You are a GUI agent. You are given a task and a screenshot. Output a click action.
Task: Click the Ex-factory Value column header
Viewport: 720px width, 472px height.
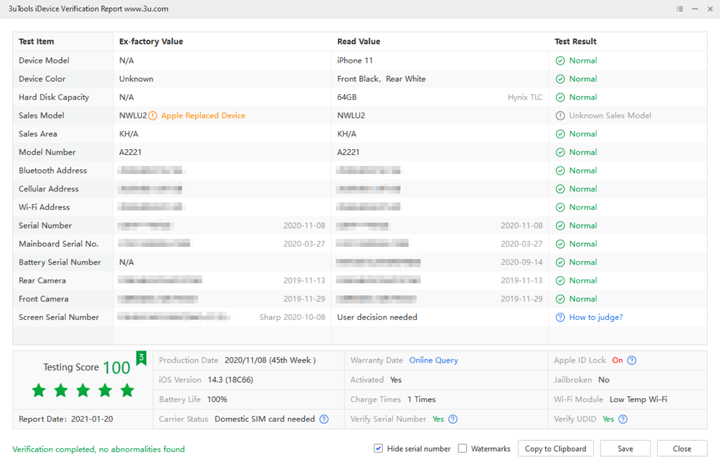tap(151, 41)
